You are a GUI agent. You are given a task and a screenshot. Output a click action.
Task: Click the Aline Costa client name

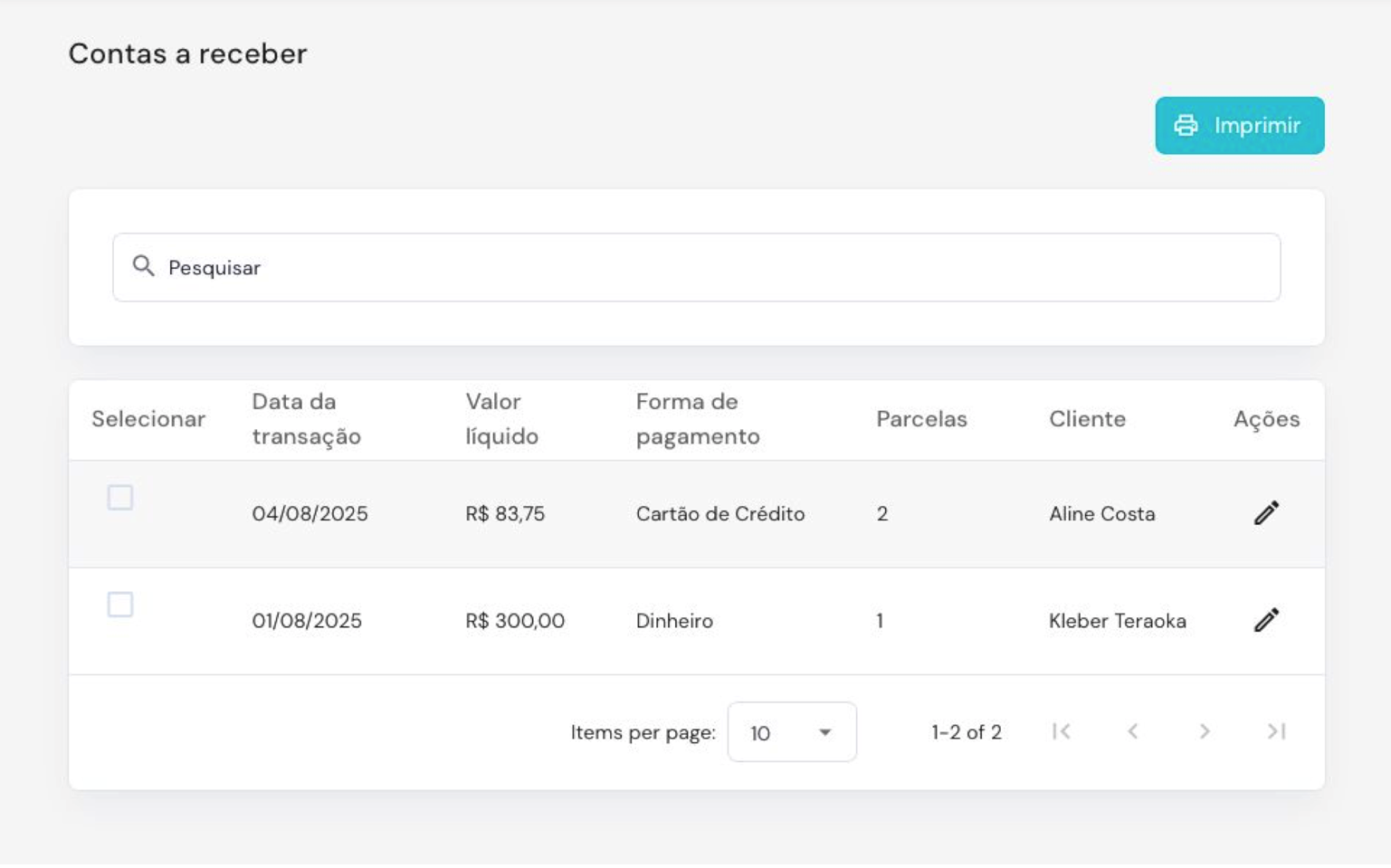[1101, 514]
